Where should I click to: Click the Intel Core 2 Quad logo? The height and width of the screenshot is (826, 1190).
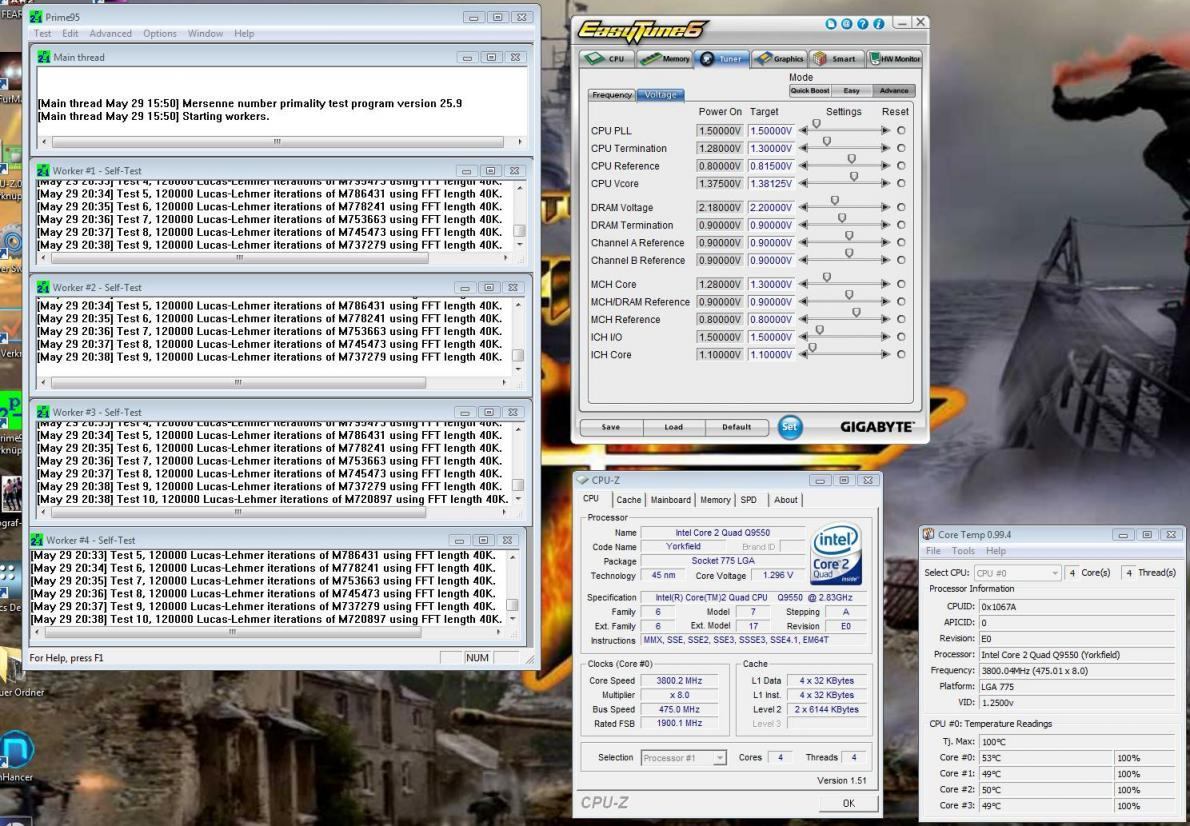(836, 554)
